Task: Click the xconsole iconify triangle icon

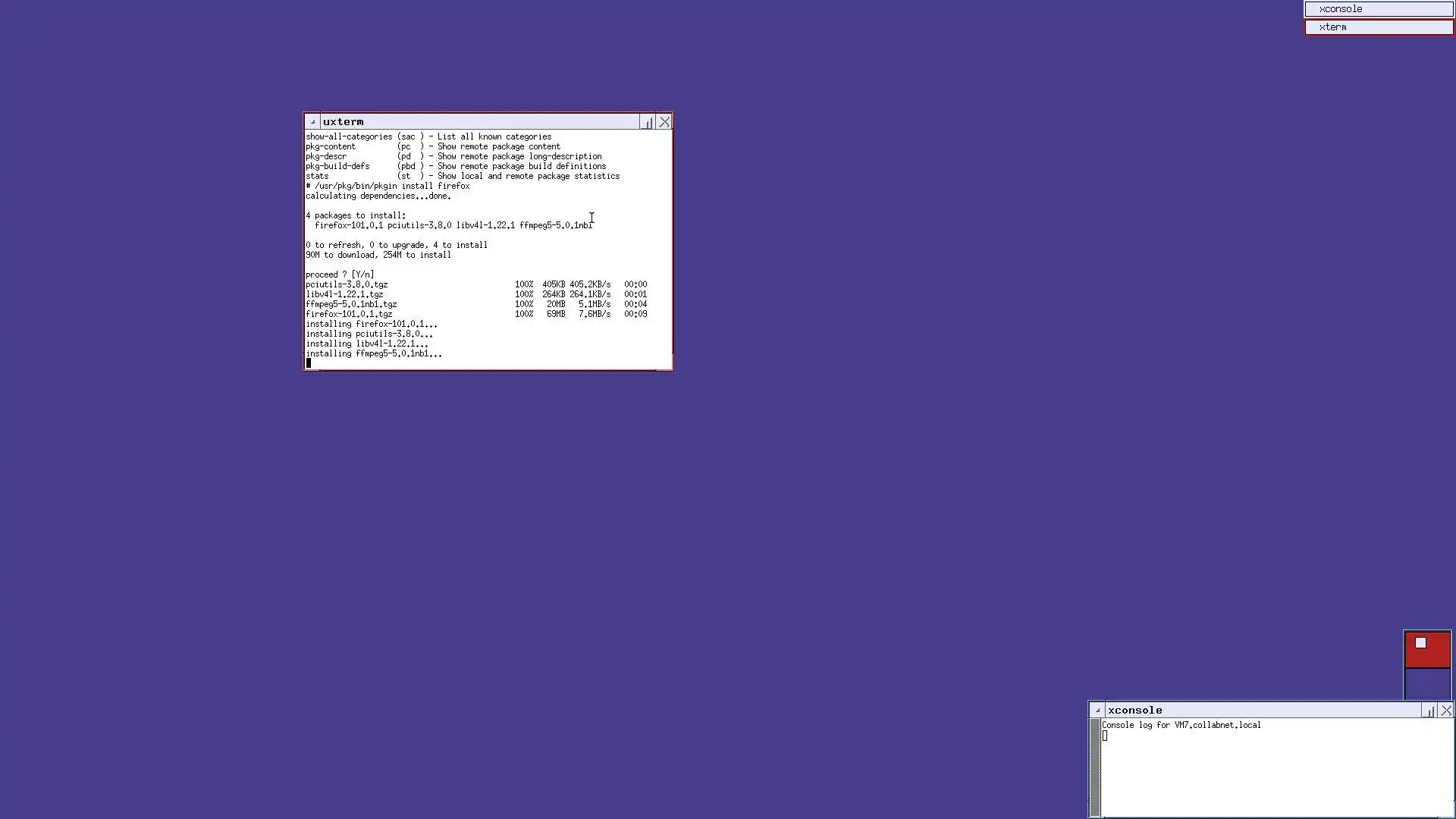Action: (1097, 711)
